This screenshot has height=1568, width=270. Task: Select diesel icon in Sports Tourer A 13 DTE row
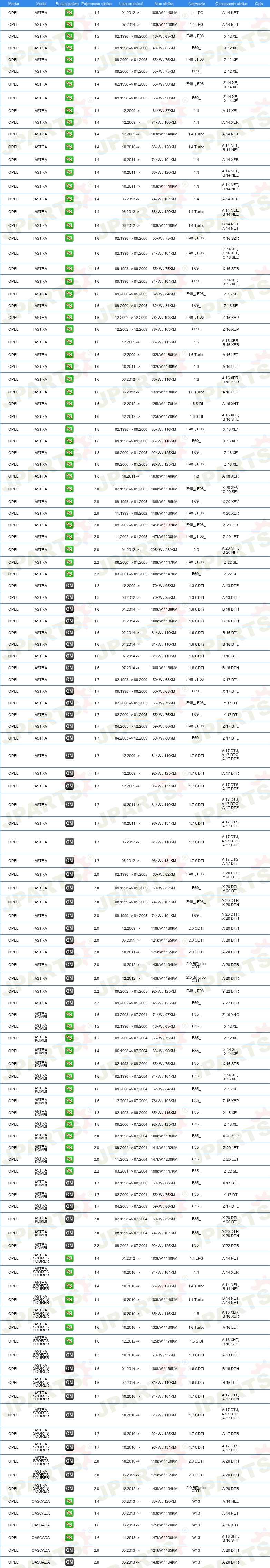(x=69, y=1355)
